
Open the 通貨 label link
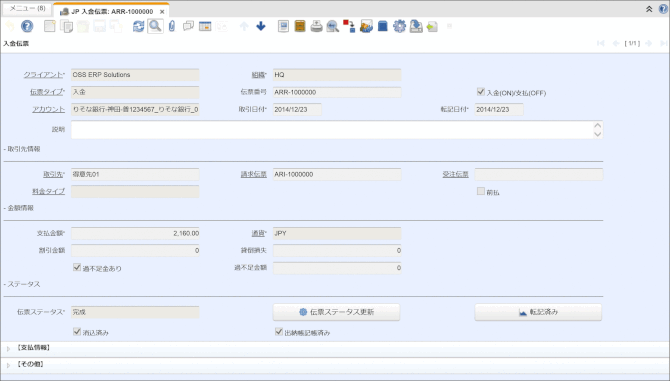tap(258, 233)
